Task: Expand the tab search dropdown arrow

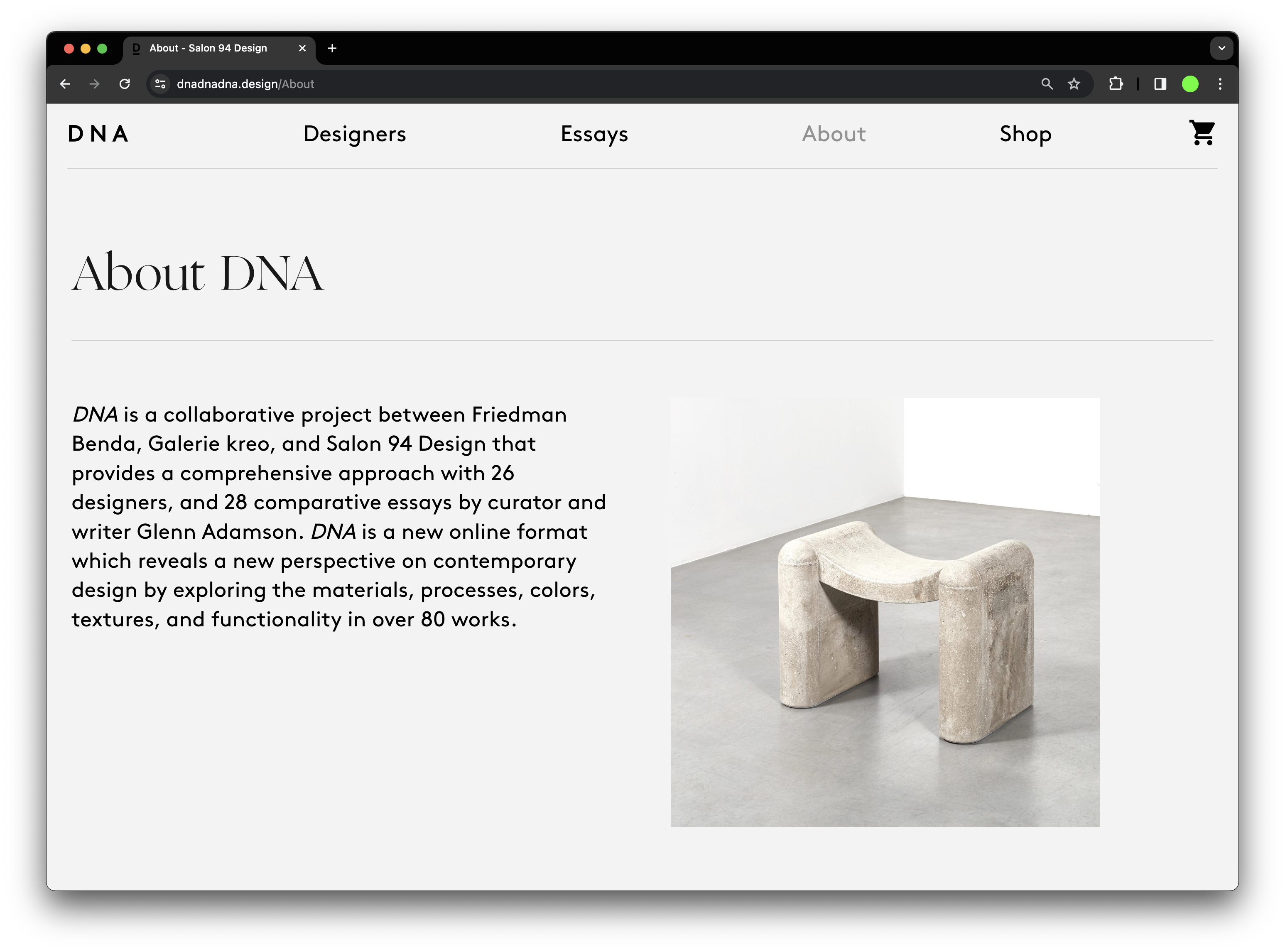Action: click(1221, 49)
